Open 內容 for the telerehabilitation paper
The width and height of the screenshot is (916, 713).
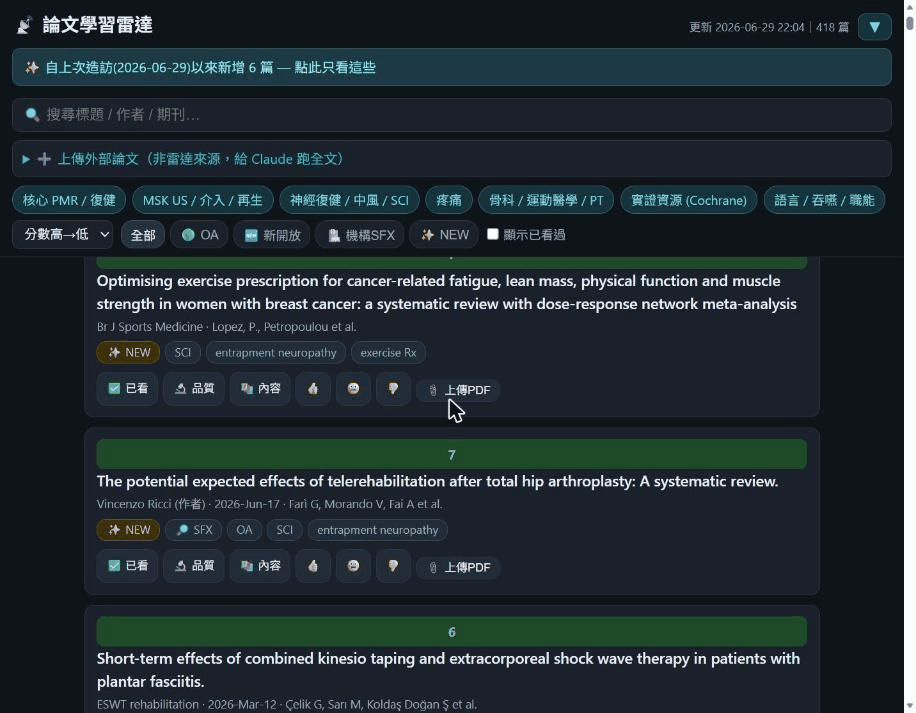coord(260,566)
